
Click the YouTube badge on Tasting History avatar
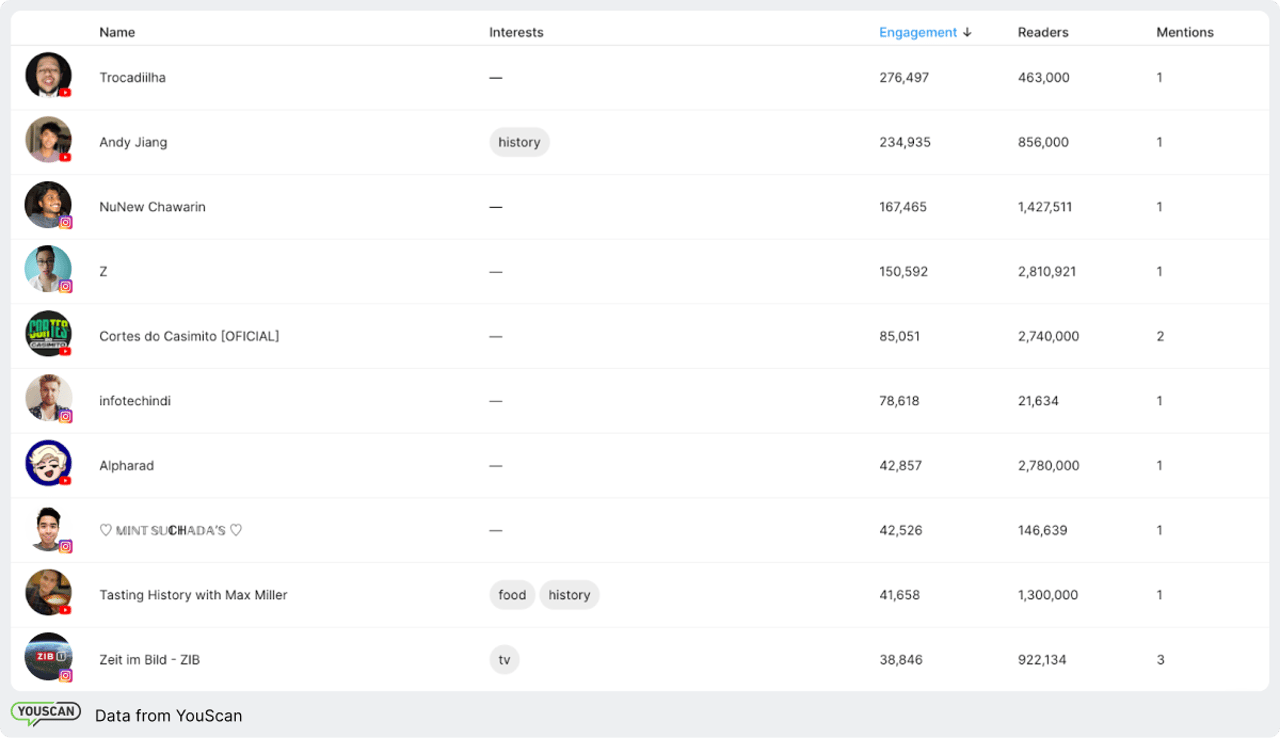66,610
